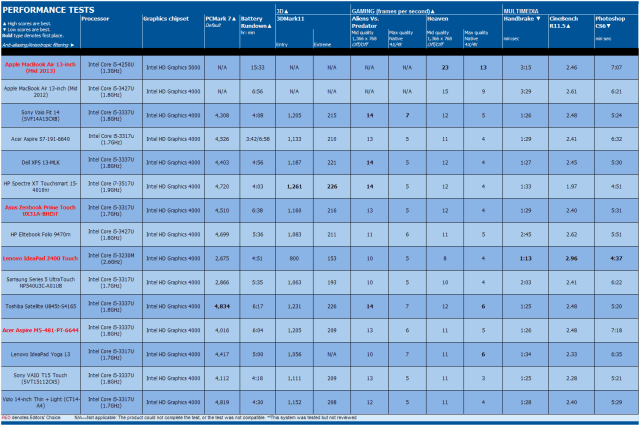Select the Apple MacBook Air Mid 2012 row name
The image size is (640, 426).
[x=40, y=91]
